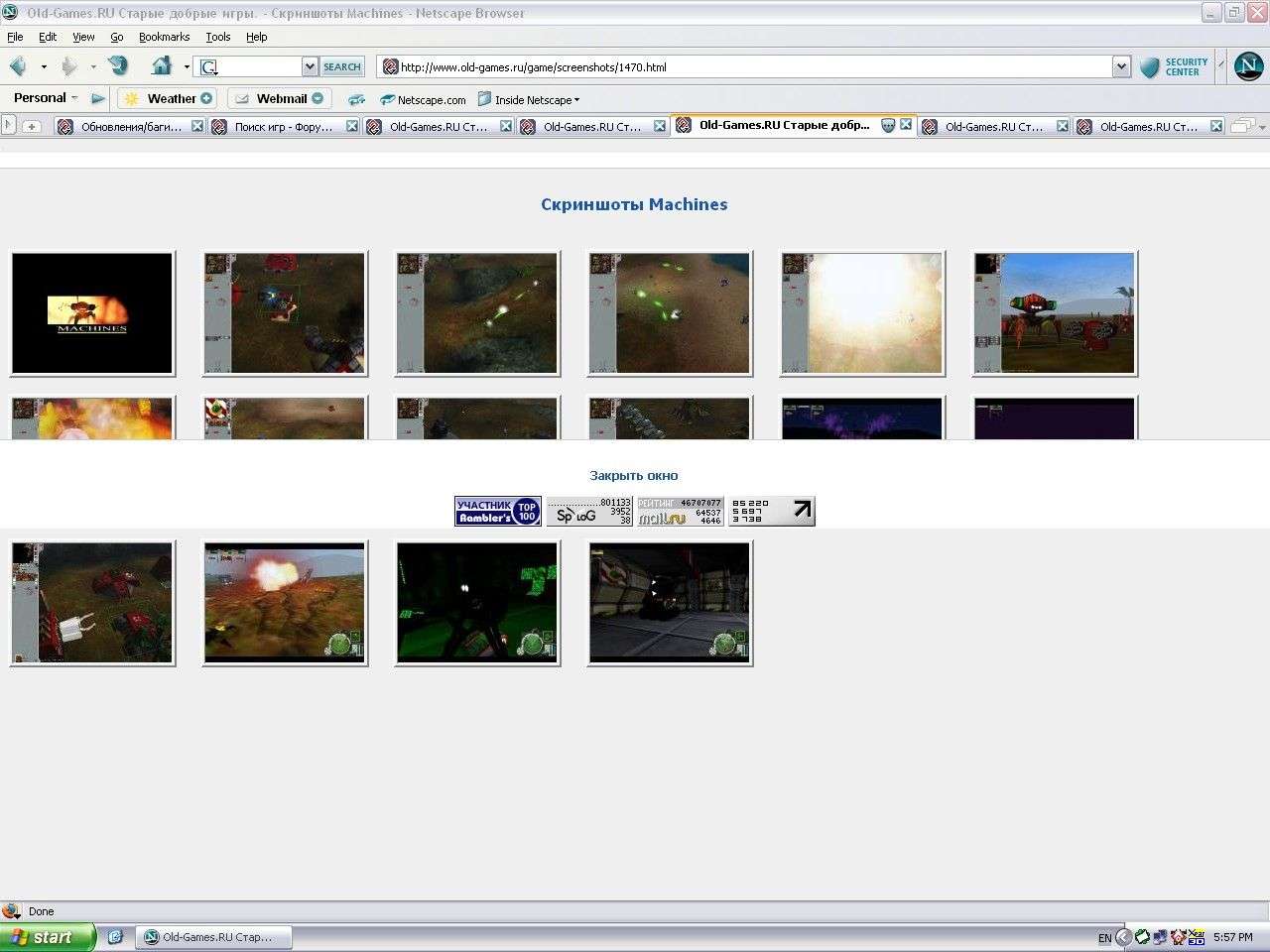Screen dimensions: 1270x952
Task: Open the Bookmarks menu
Action: (164, 37)
